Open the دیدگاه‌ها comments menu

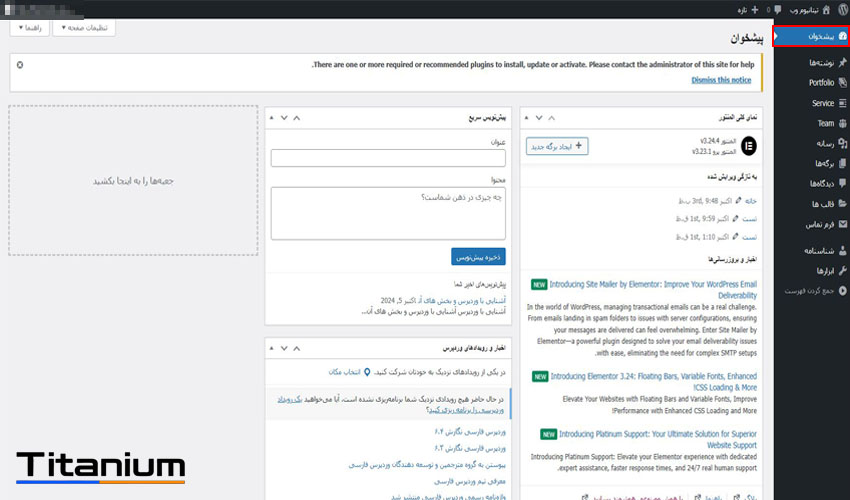822,184
